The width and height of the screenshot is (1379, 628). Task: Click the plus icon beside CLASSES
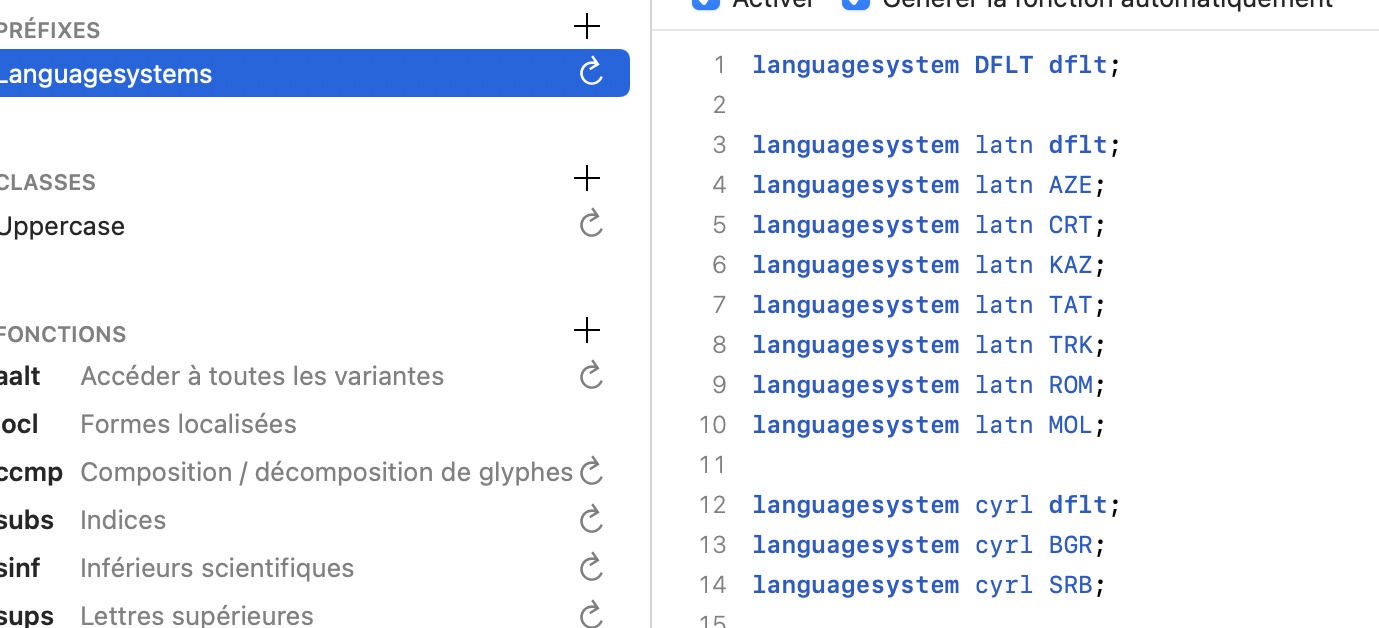(x=587, y=179)
